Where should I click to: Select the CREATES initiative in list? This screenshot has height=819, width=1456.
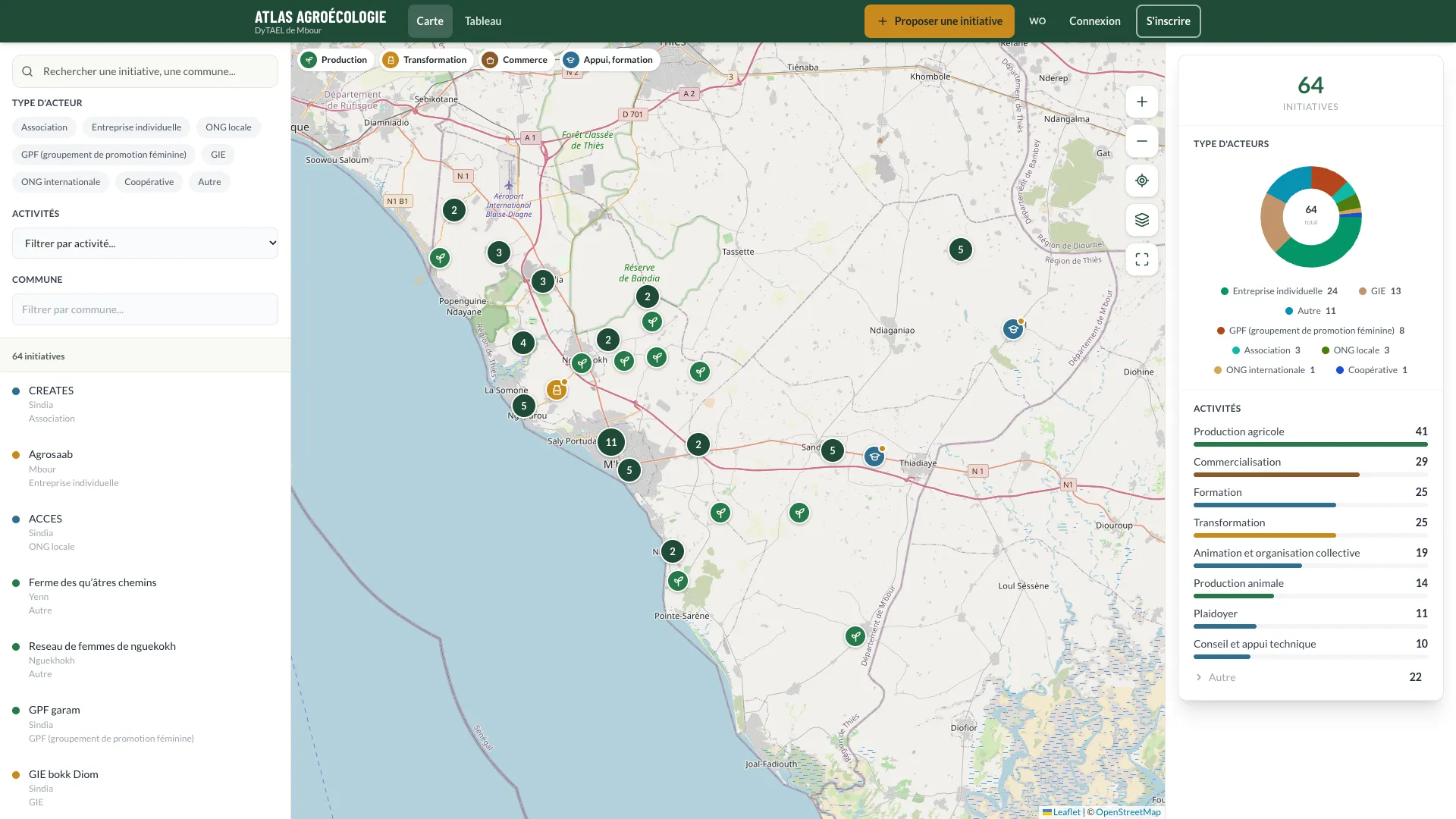coord(145,404)
